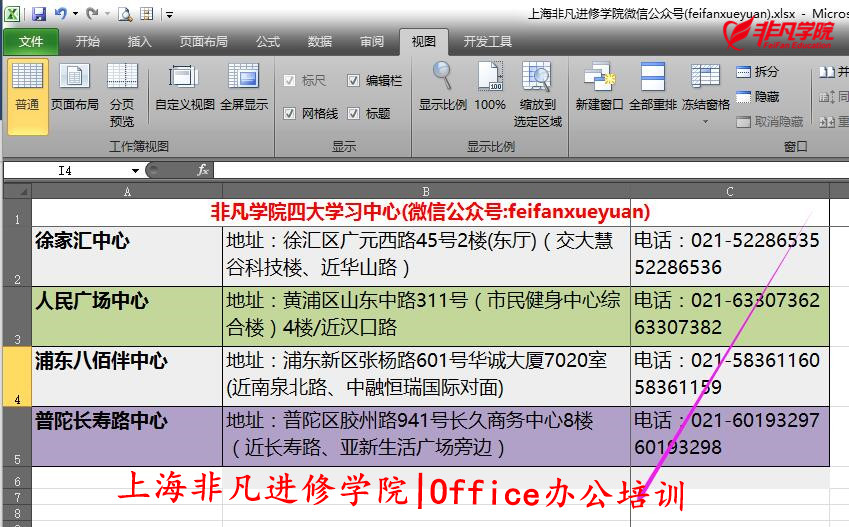
Task: Select row 2 header
Action: [x=17, y=257]
